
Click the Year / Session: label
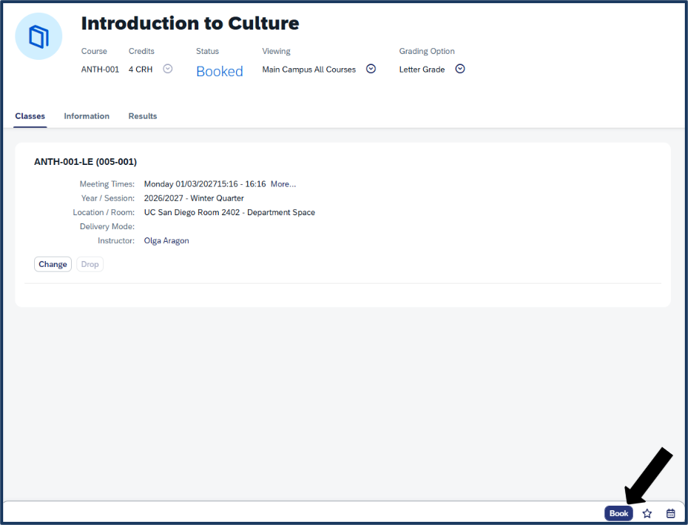point(108,198)
